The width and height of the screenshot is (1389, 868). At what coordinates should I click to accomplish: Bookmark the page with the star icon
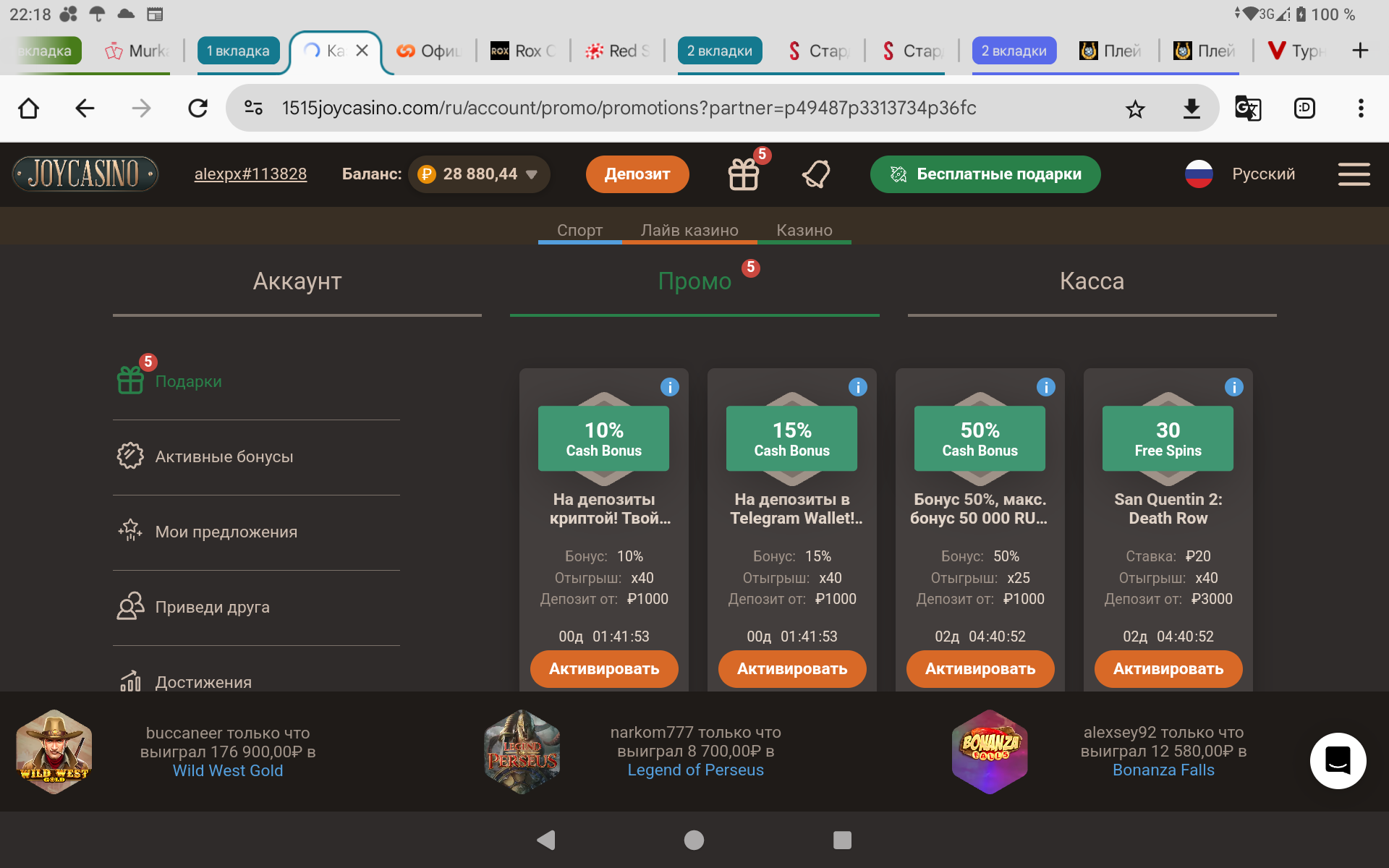click(1135, 109)
